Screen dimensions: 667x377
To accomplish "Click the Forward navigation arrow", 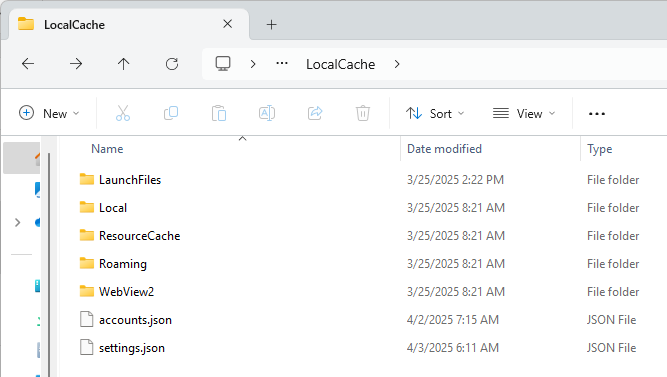I will point(76,64).
